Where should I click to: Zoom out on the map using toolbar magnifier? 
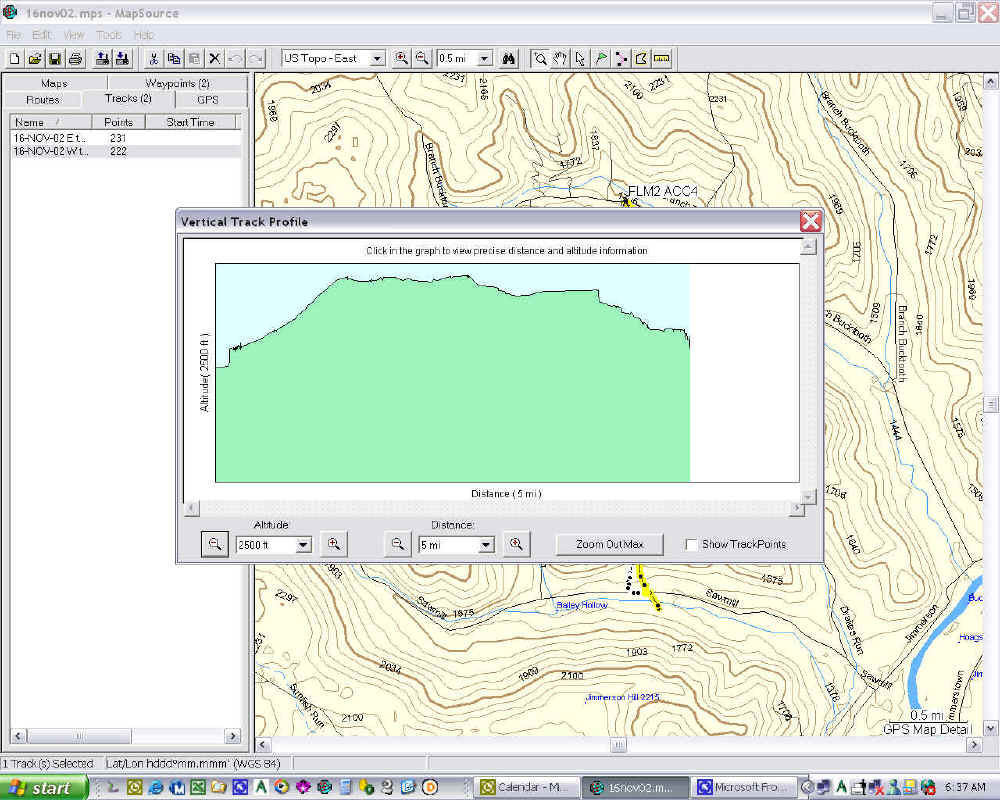click(x=422, y=59)
